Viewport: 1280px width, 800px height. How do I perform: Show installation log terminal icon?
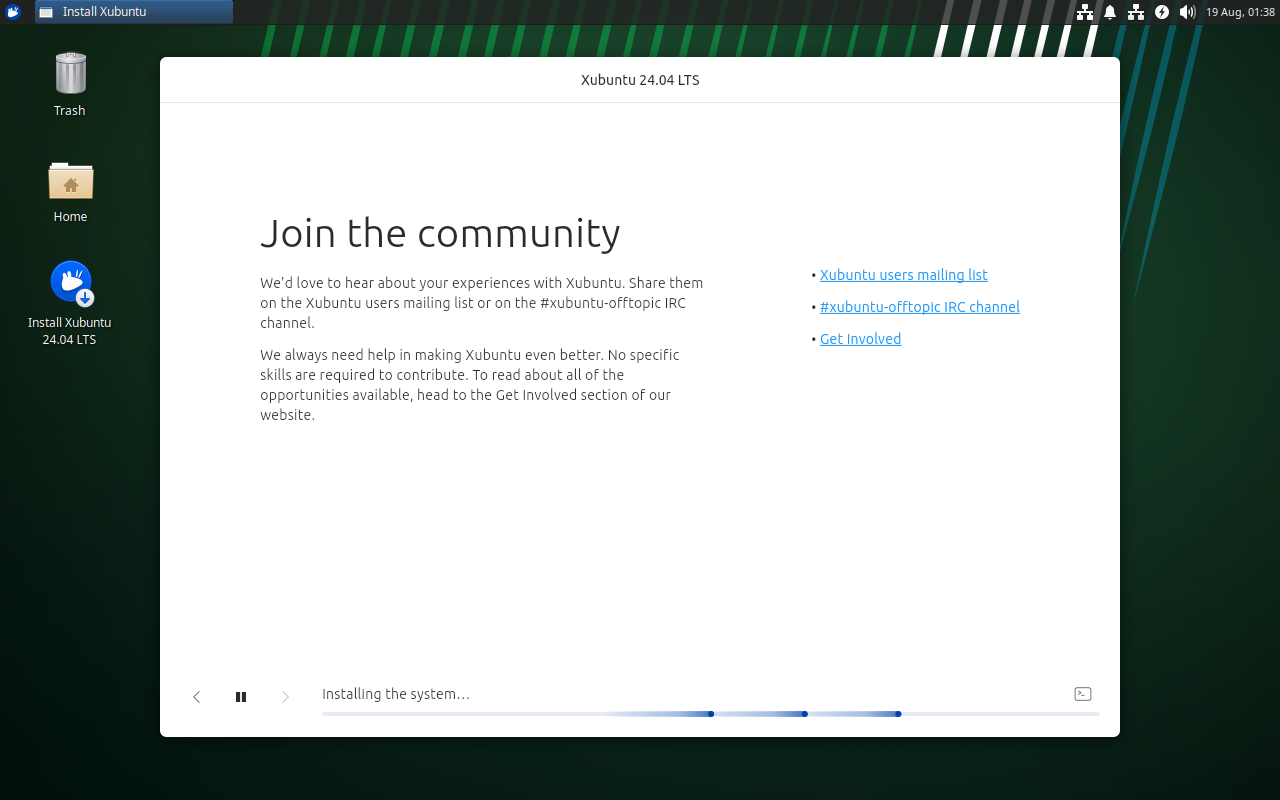(1083, 694)
